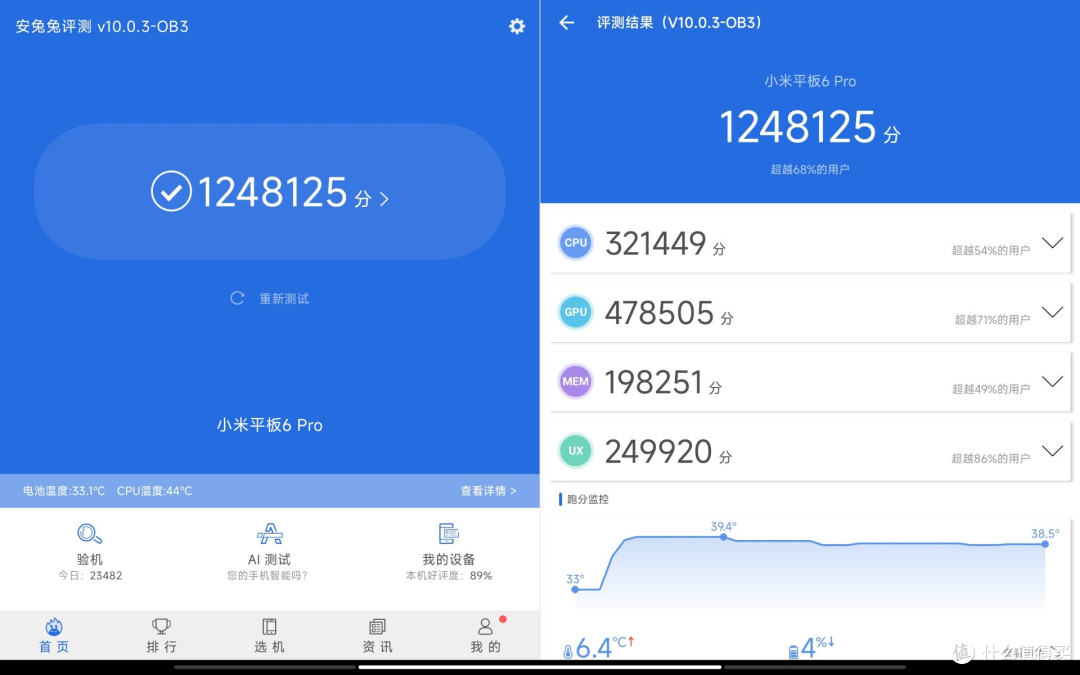Tap 超越49%的用户 text
Screen dimensions: 1080x675
990,388
